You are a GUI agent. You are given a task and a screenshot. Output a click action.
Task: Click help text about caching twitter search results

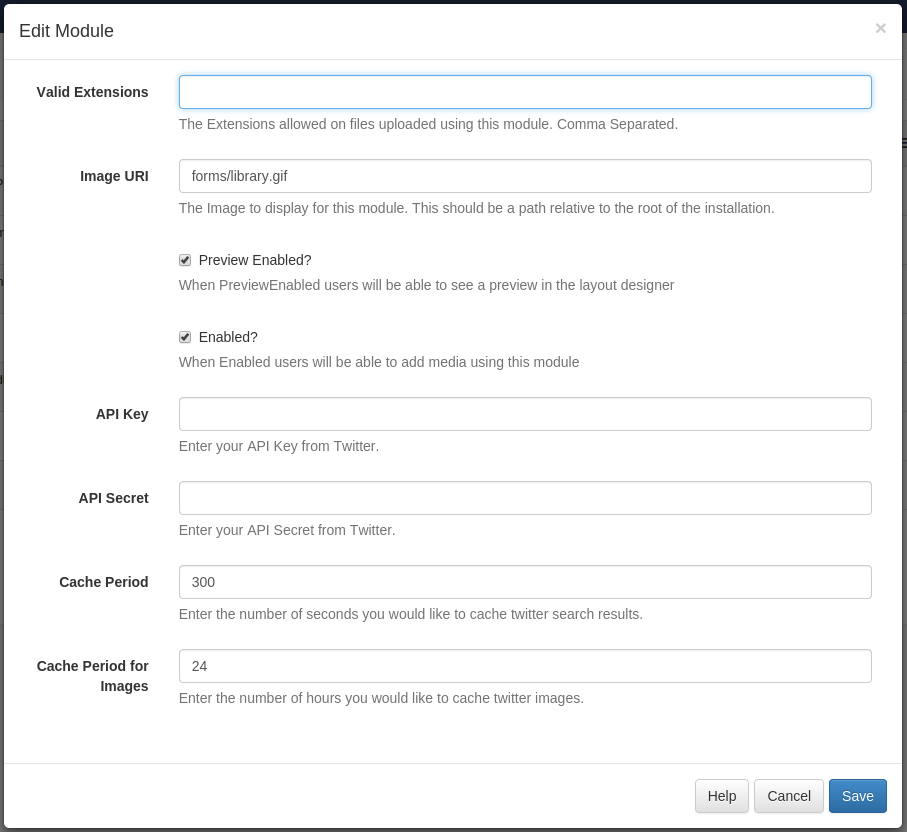pyautogui.click(x=411, y=614)
